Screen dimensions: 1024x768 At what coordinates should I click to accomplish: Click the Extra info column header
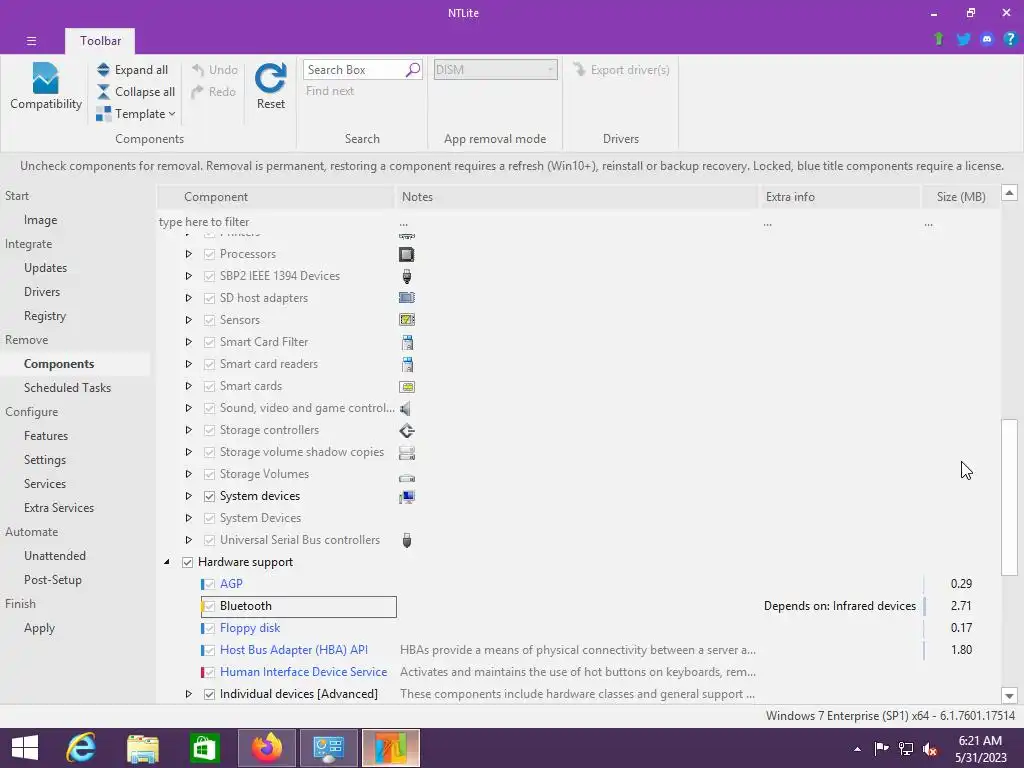pos(840,197)
